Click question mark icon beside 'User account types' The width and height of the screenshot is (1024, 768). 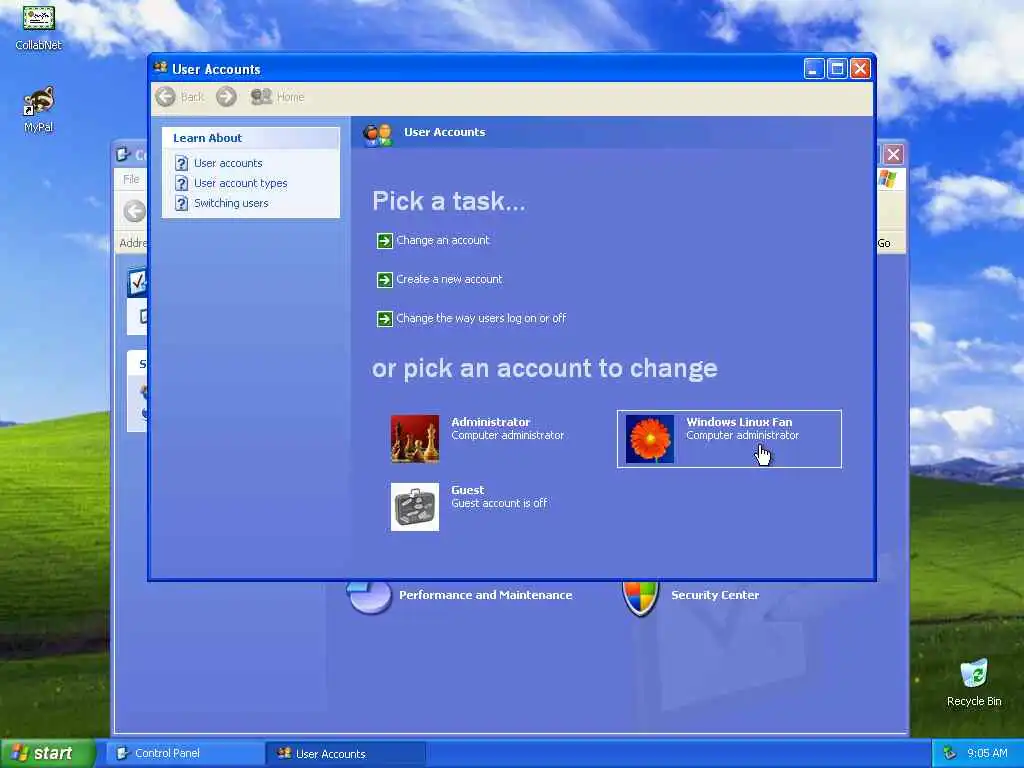[x=182, y=184]
